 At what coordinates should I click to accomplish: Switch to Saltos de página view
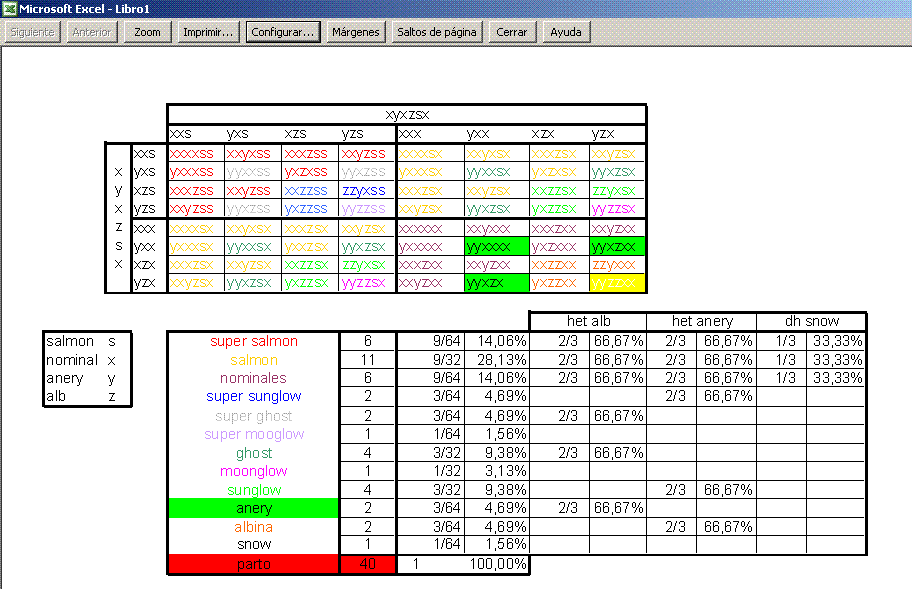437,32
